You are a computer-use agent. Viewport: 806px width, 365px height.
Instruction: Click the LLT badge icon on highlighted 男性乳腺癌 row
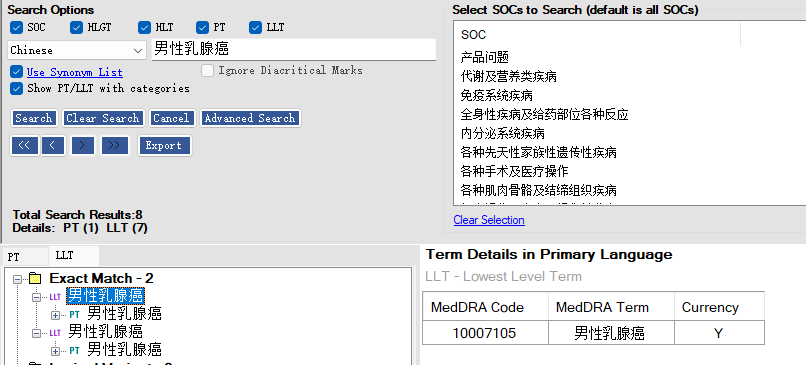pyautogui.click(x=55, y=297)
